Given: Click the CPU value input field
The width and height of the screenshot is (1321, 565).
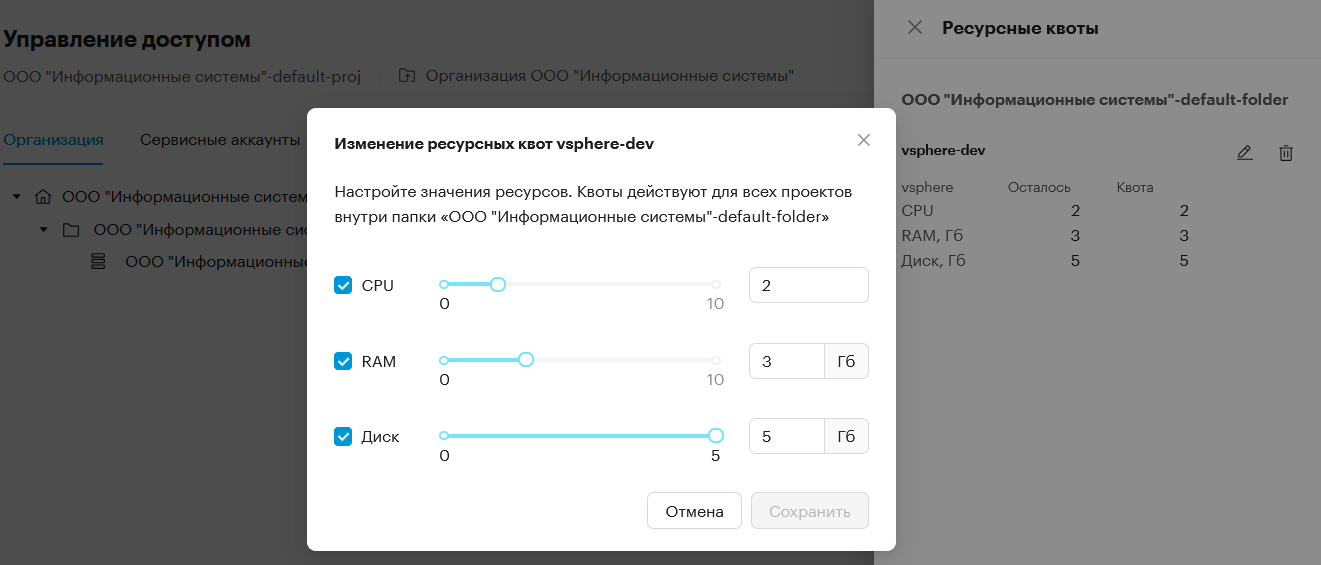Looking at the screenshot, I should click(809, 285).
